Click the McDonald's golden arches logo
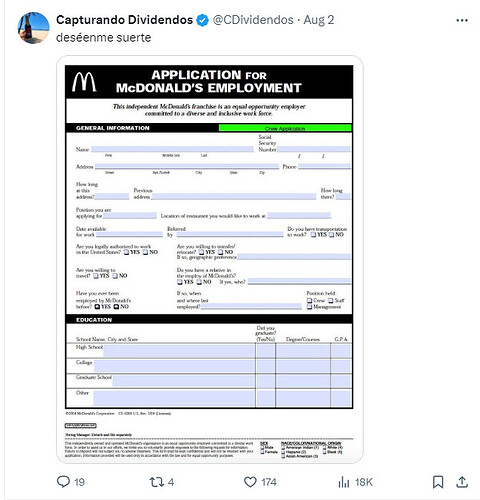 click(84, 82)
